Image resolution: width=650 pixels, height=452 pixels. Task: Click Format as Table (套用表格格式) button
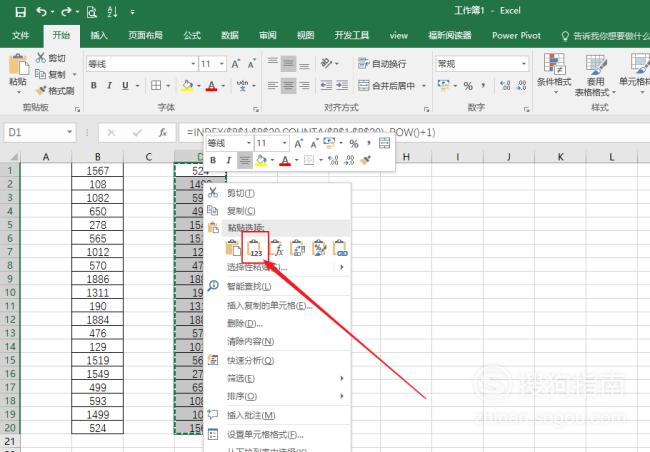point(595,75)
